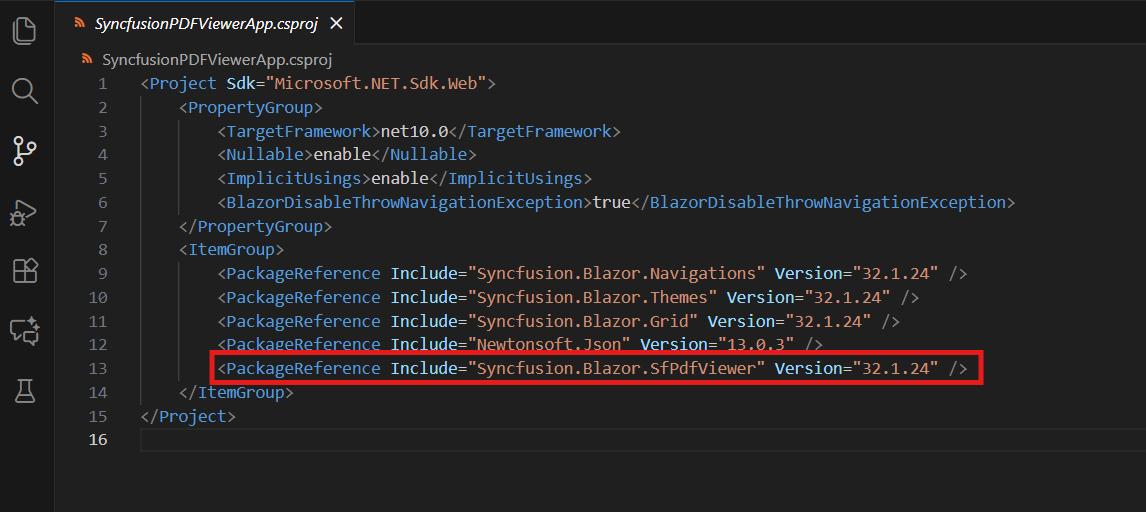Click line number 13 in gutter
1146x512 pixels.
click(98, 368)
